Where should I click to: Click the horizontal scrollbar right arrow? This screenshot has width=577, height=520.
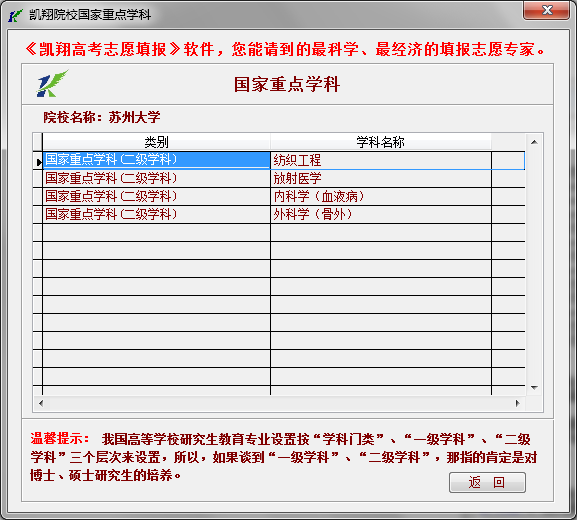[517, 403]
